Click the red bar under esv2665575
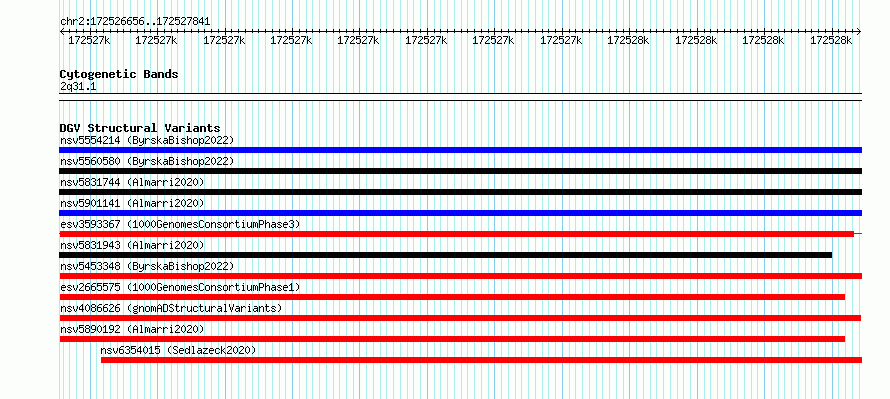This screenshot has height=399, width=890. (452, 297)
